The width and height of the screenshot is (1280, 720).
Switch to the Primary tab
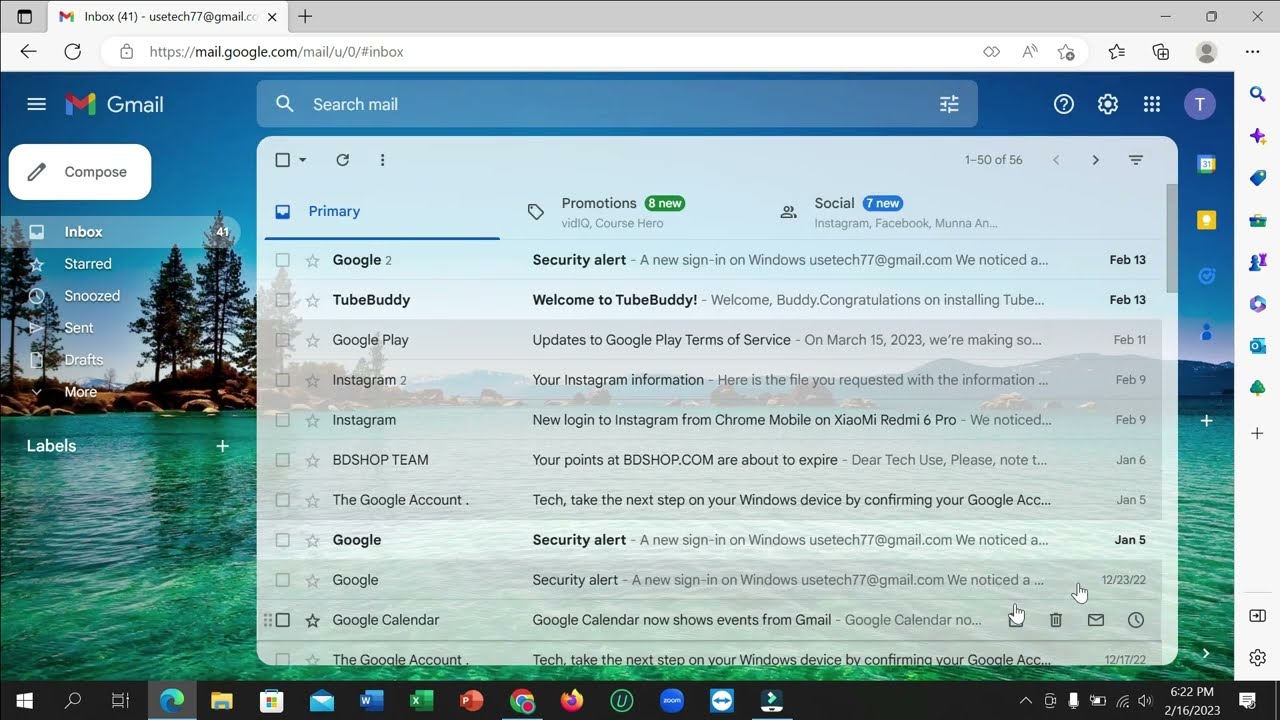(x=382, y=211)
